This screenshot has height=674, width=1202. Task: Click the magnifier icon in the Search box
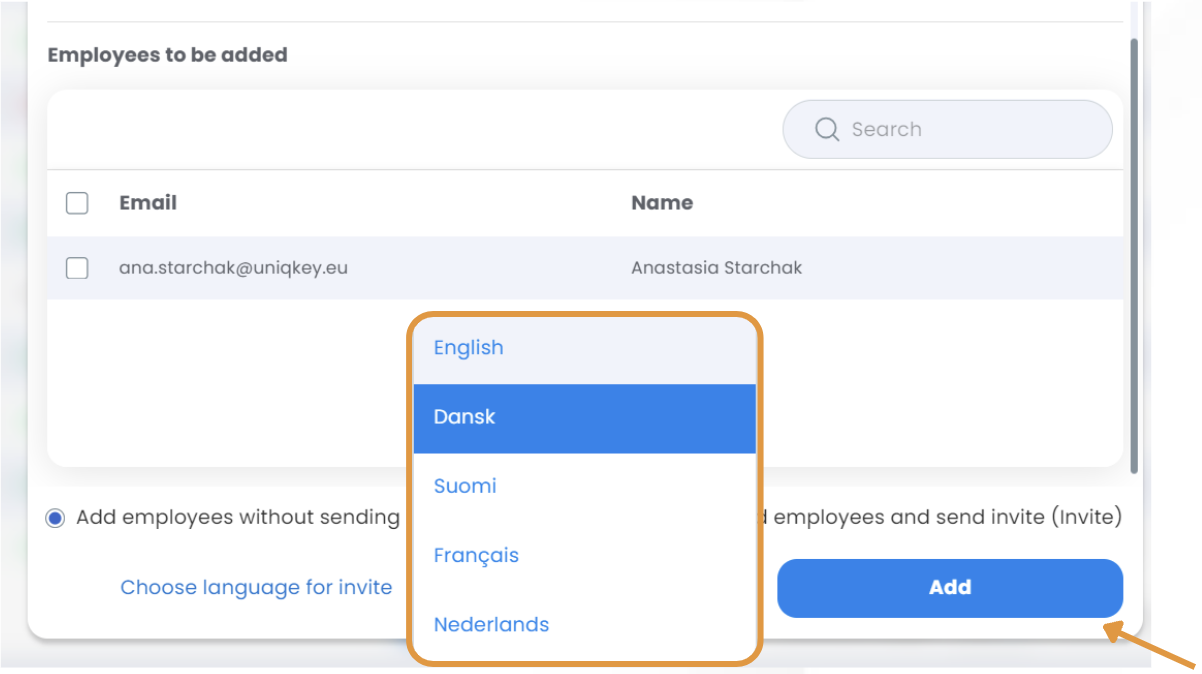click(x=827, y=129)
